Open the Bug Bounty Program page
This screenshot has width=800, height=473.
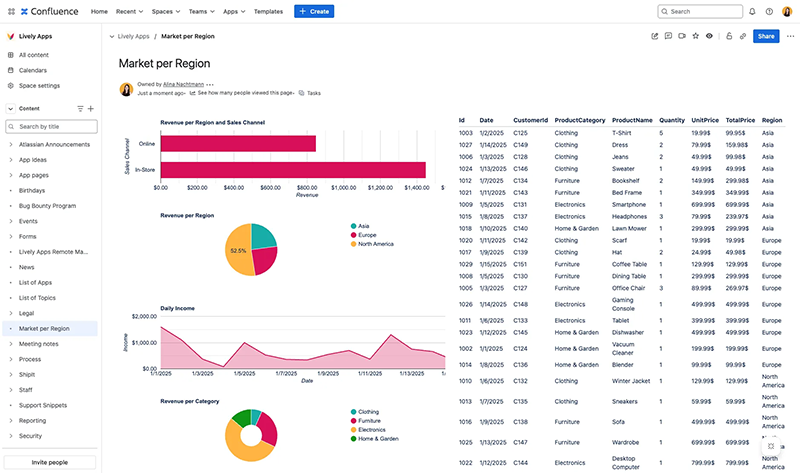(47, 206)
